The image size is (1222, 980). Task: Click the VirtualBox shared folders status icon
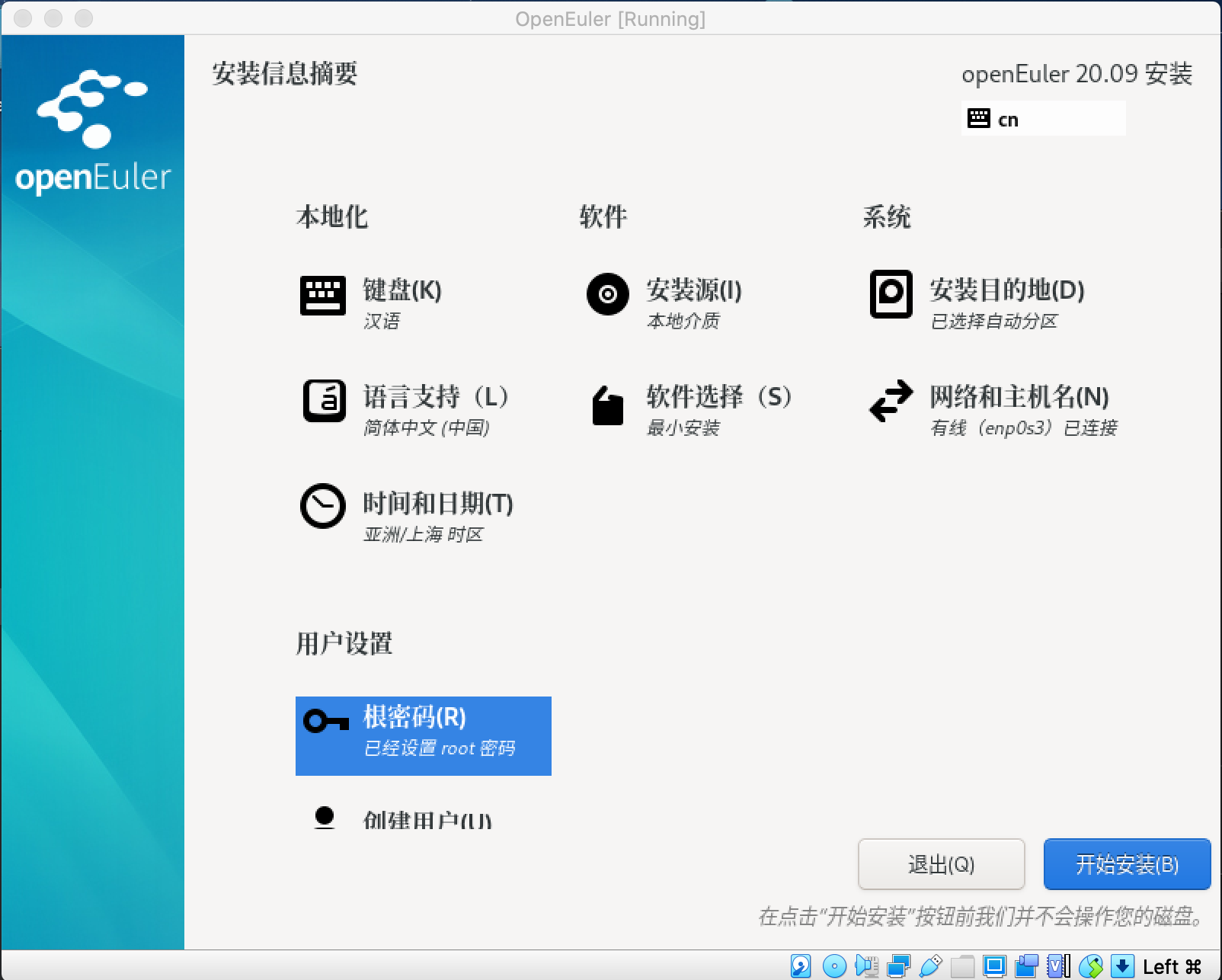tap(963, 966)
